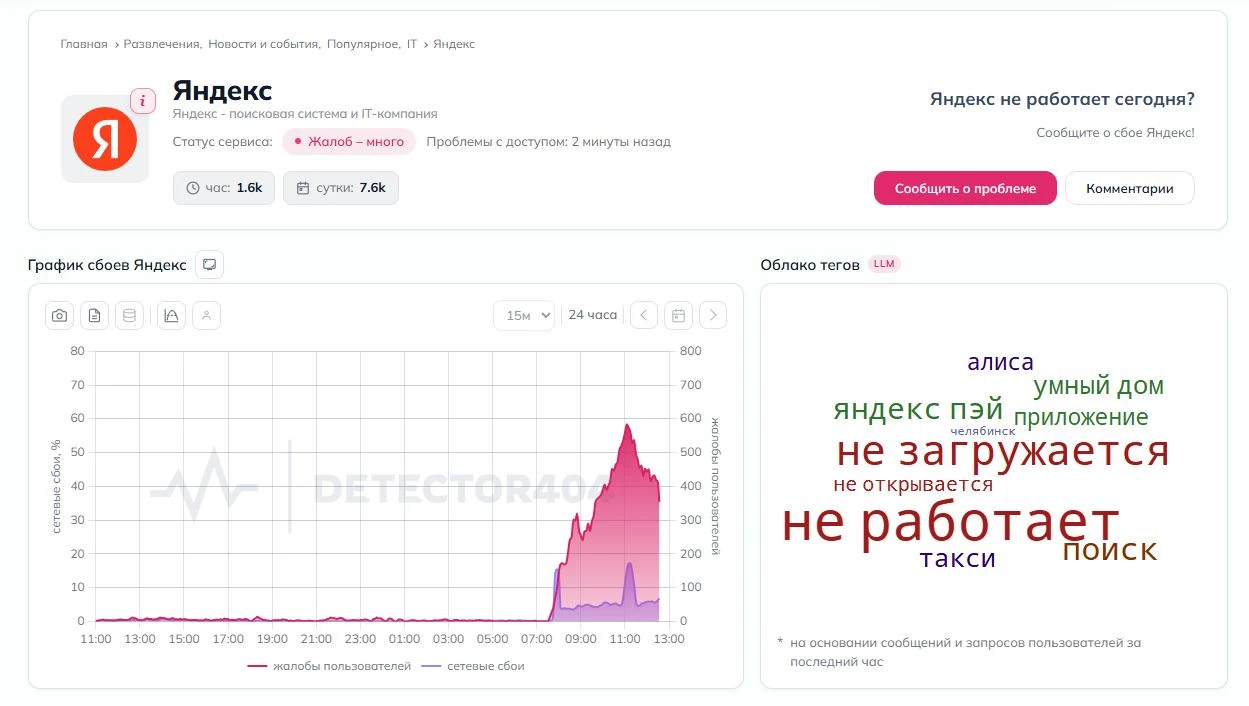Click the 24 часа range label
Viewport: 1249px width, 706px height.
click(593, 315)
